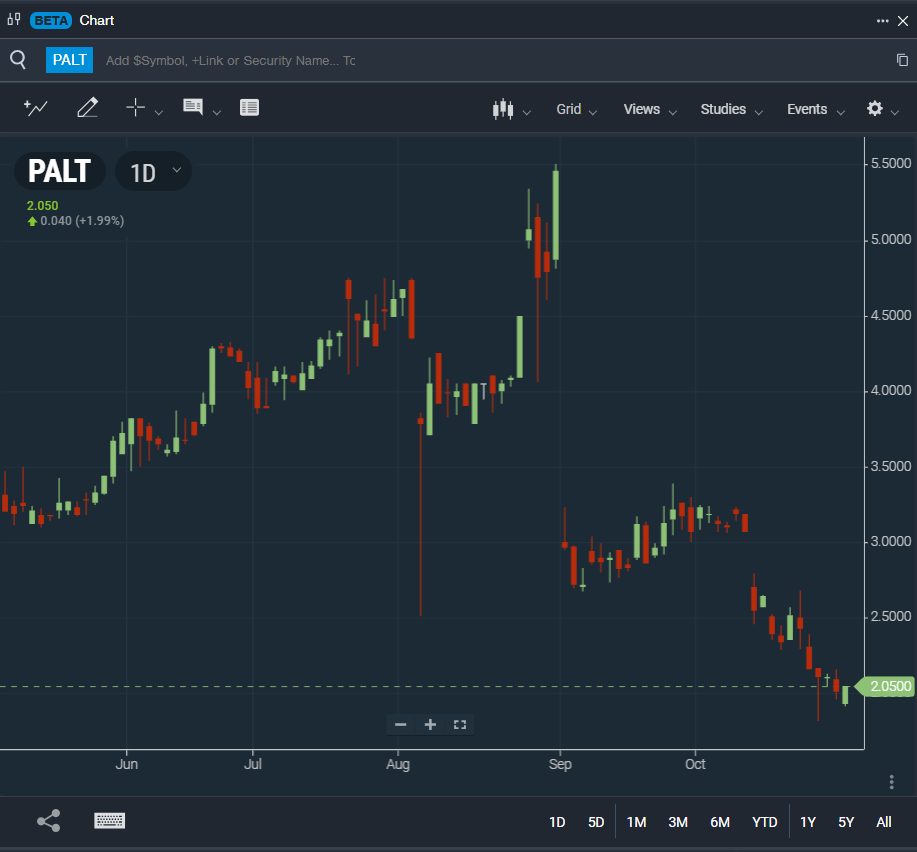Expand the annotation tool dropdown arrow
This screenshot has width=917, height=852.
(x=217, y=112)
